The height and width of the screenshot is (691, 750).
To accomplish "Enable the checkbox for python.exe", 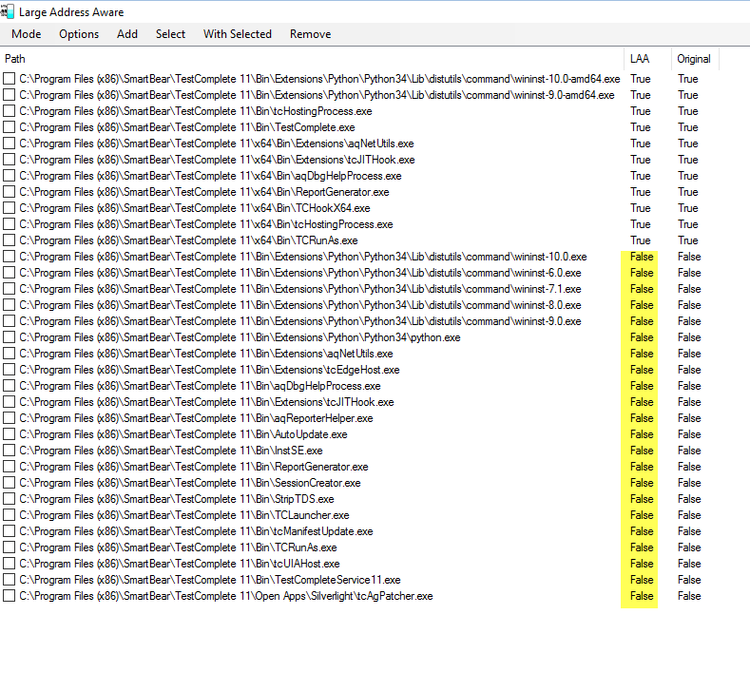I will point(9,338).
